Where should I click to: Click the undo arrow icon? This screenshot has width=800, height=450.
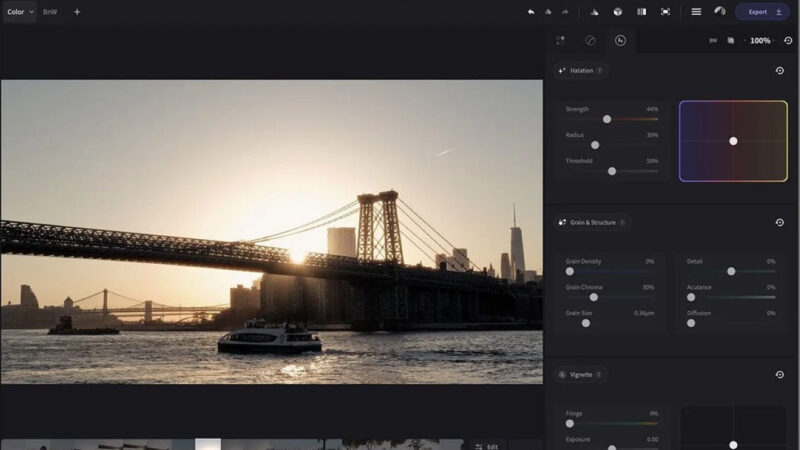click(531, 12)
